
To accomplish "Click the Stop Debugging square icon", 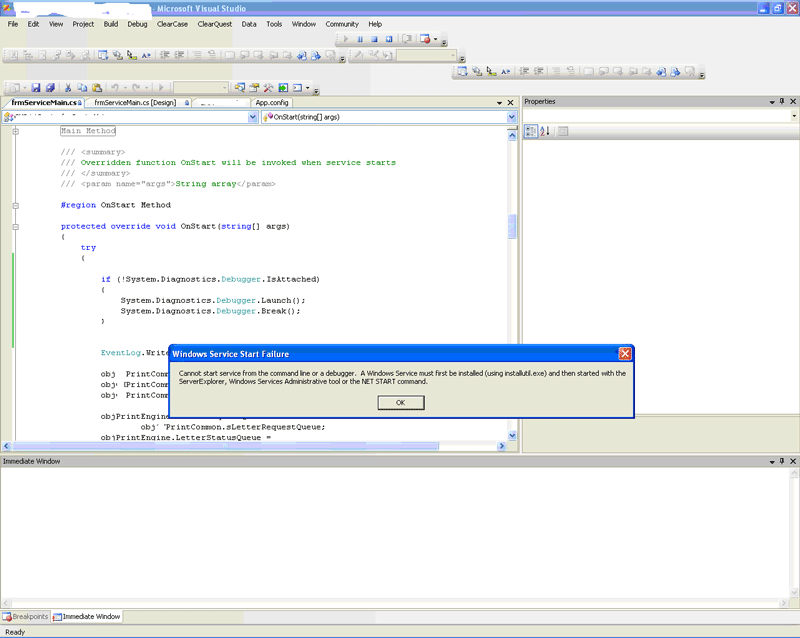I will [374, 40].
